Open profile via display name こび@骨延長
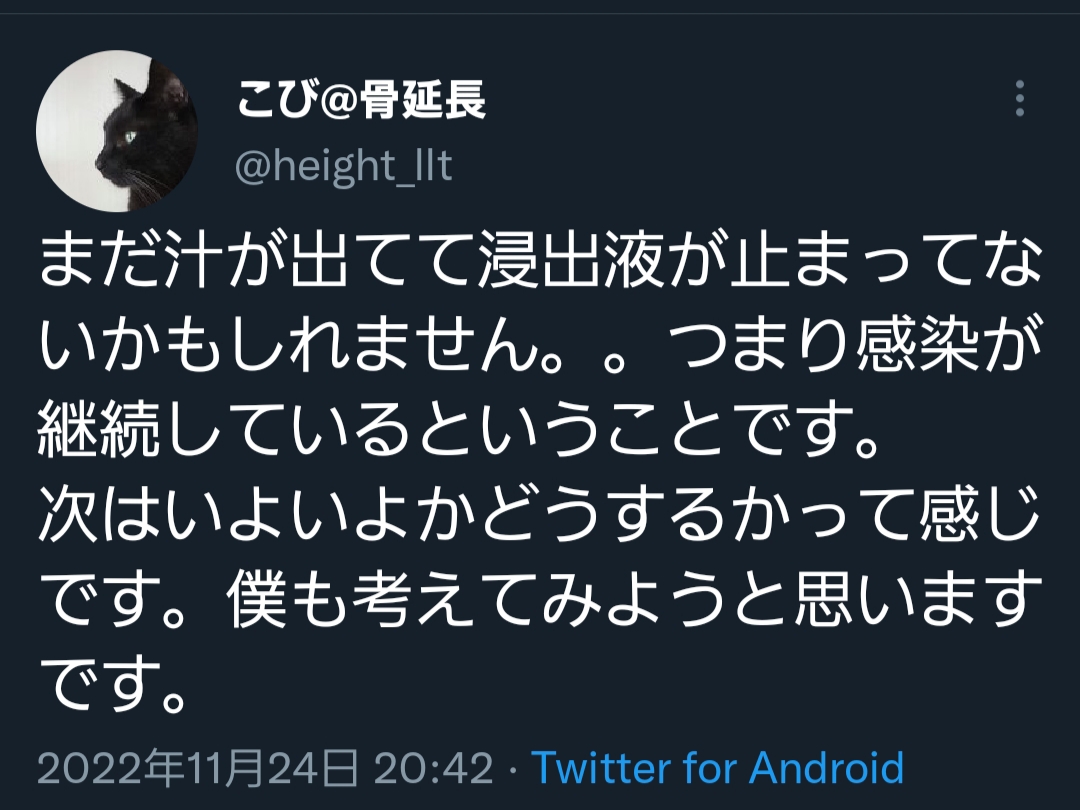This screenshot has height=810, width=1080. (362, 100)
